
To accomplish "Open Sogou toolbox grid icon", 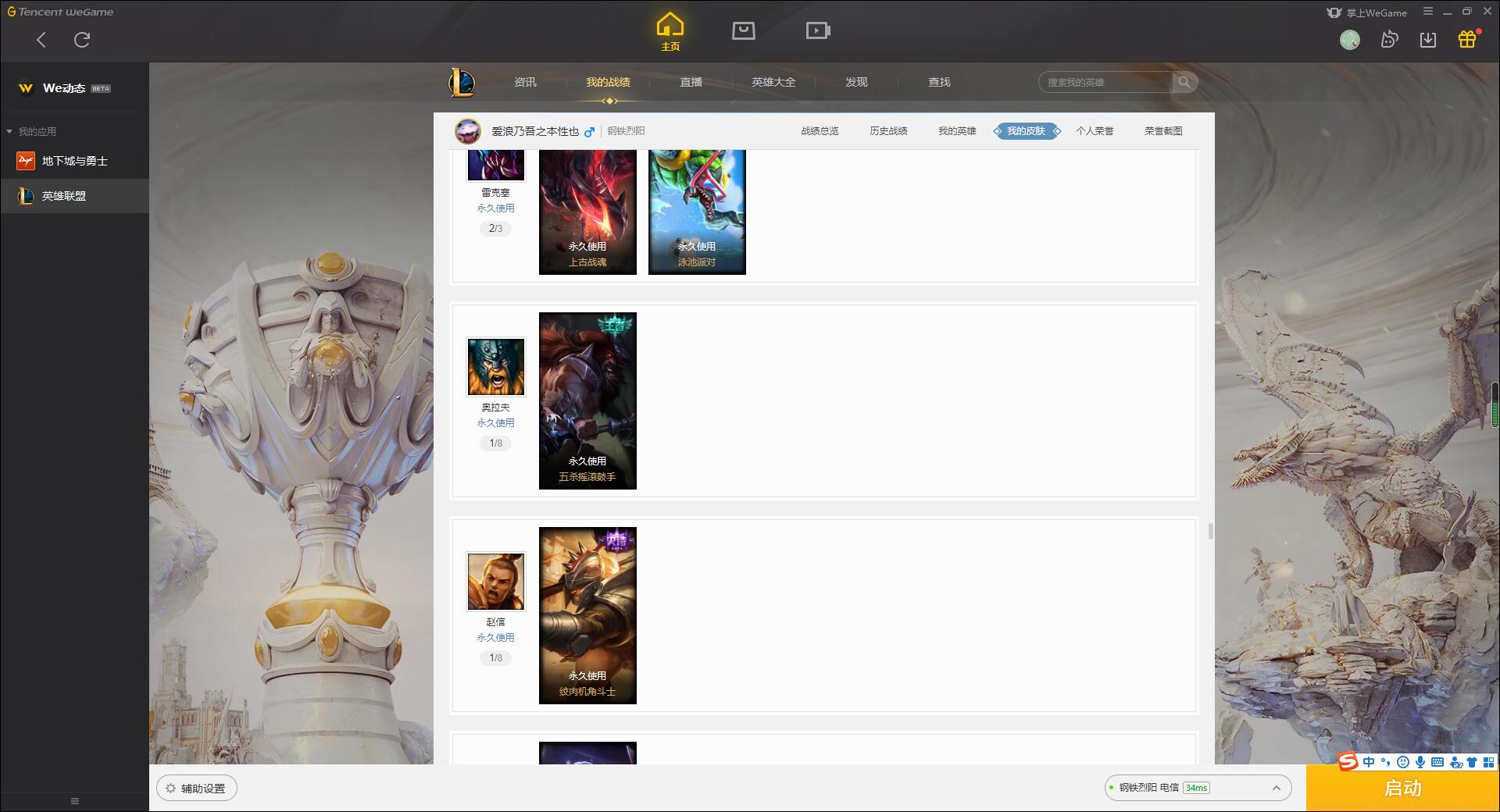I will point(1489,762).
